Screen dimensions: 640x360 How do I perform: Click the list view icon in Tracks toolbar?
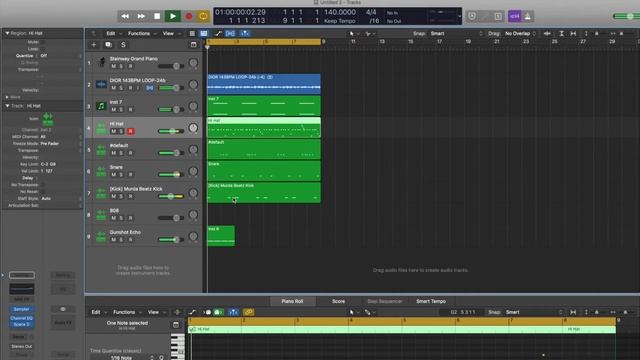[192, 33]
